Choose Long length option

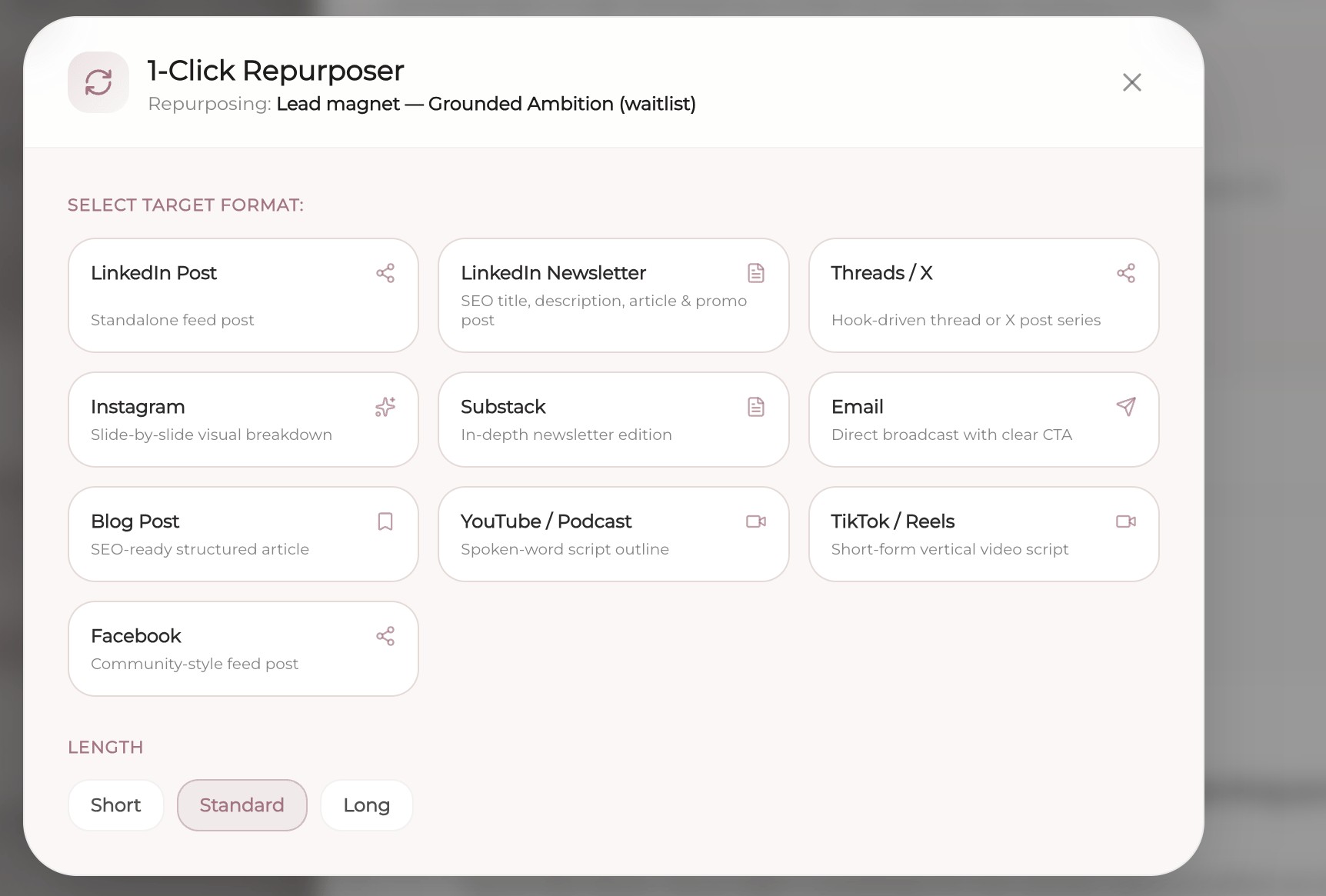point(366,805)
